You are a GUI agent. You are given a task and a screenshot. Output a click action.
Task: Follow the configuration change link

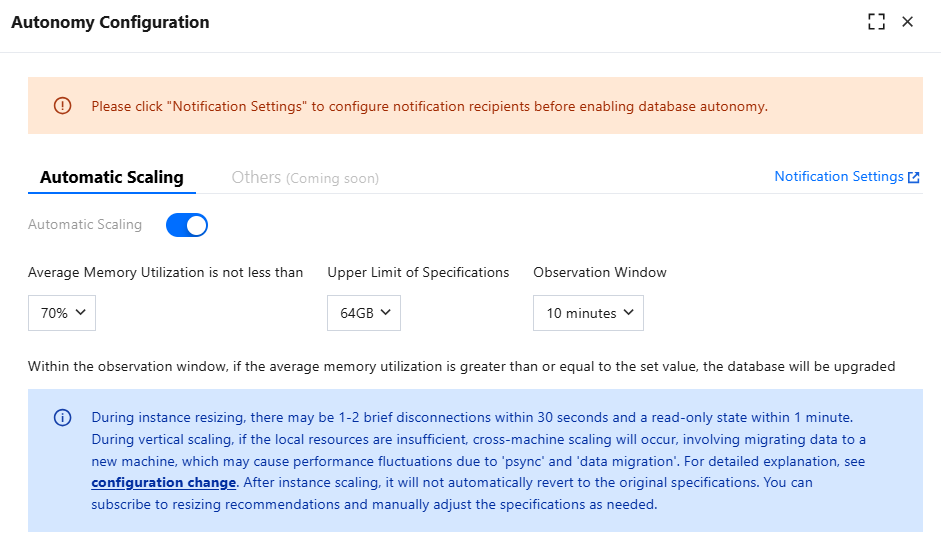[164, 483]
